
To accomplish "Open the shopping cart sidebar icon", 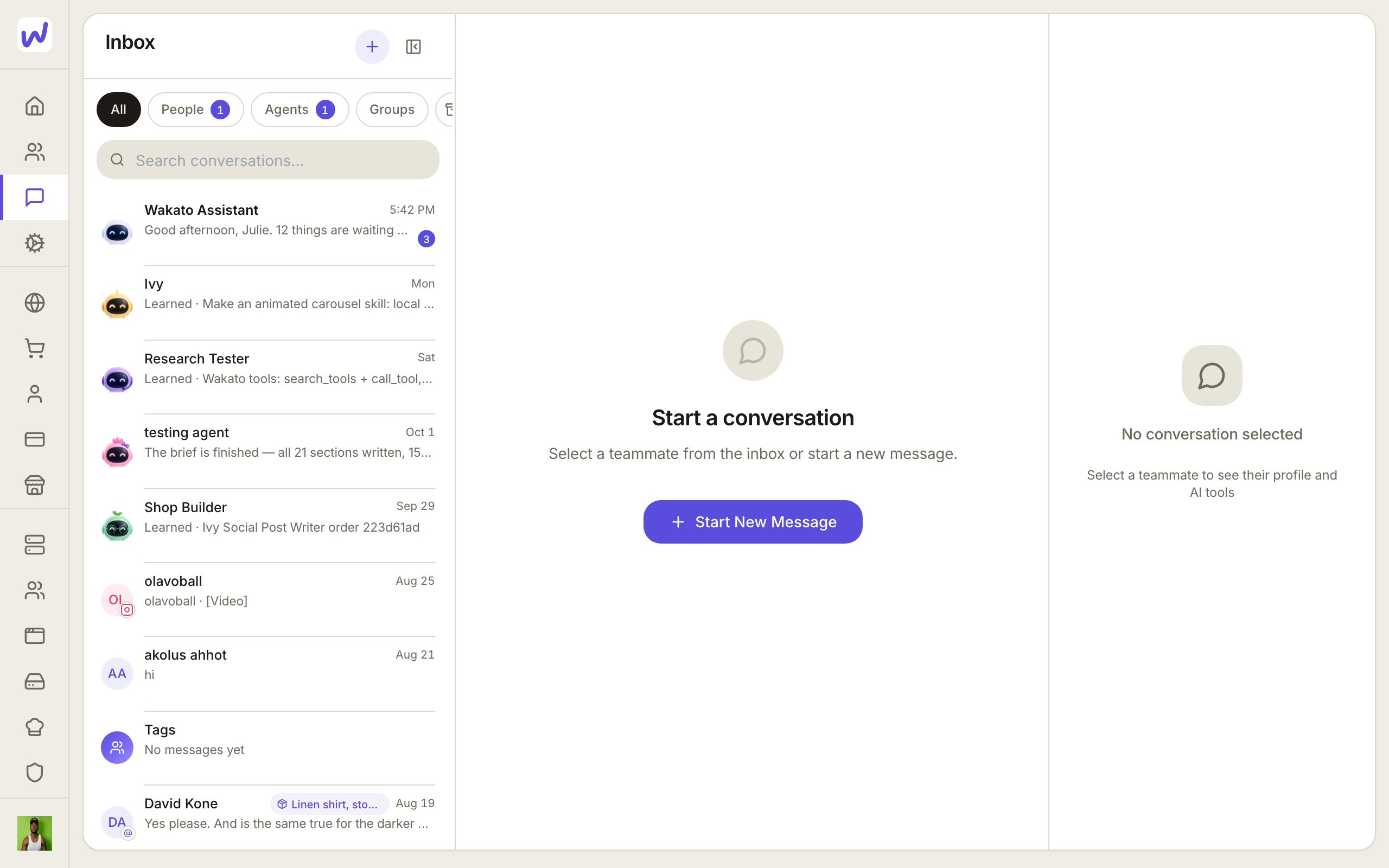I will point(34,348).
